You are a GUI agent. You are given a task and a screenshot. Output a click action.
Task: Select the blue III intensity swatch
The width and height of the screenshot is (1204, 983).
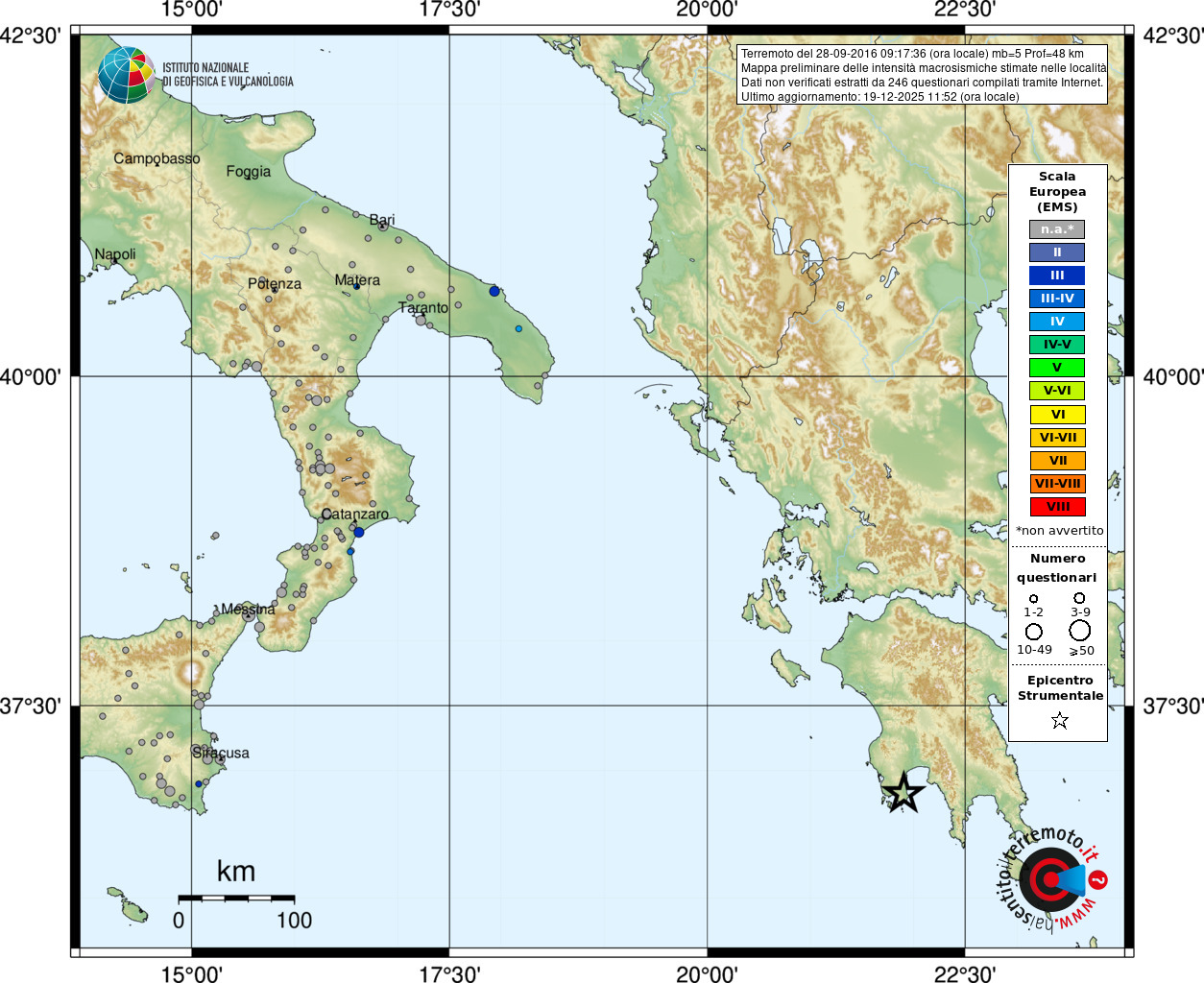coord(1057,276)
